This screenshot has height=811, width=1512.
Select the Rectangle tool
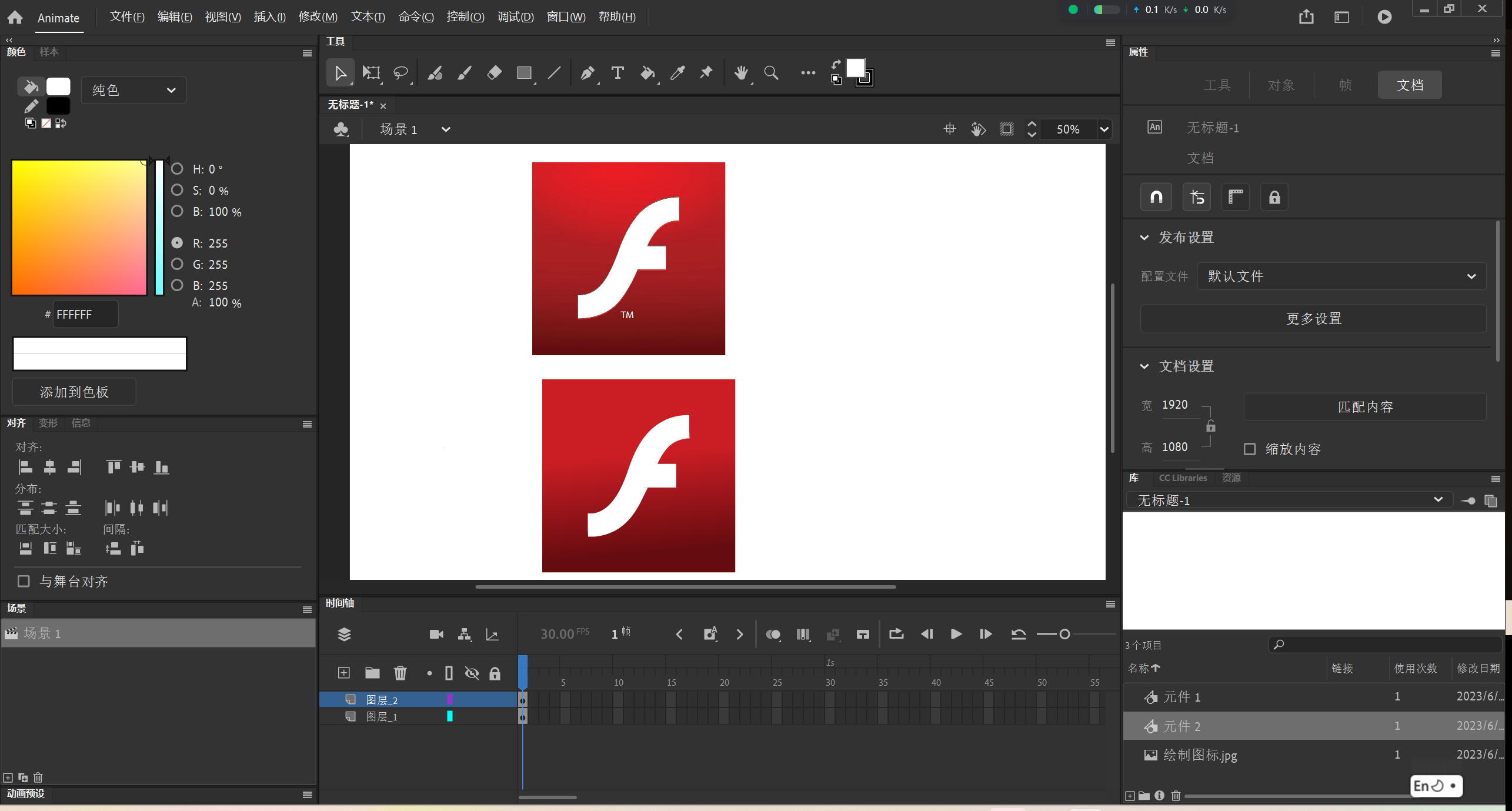click(524, 73)
